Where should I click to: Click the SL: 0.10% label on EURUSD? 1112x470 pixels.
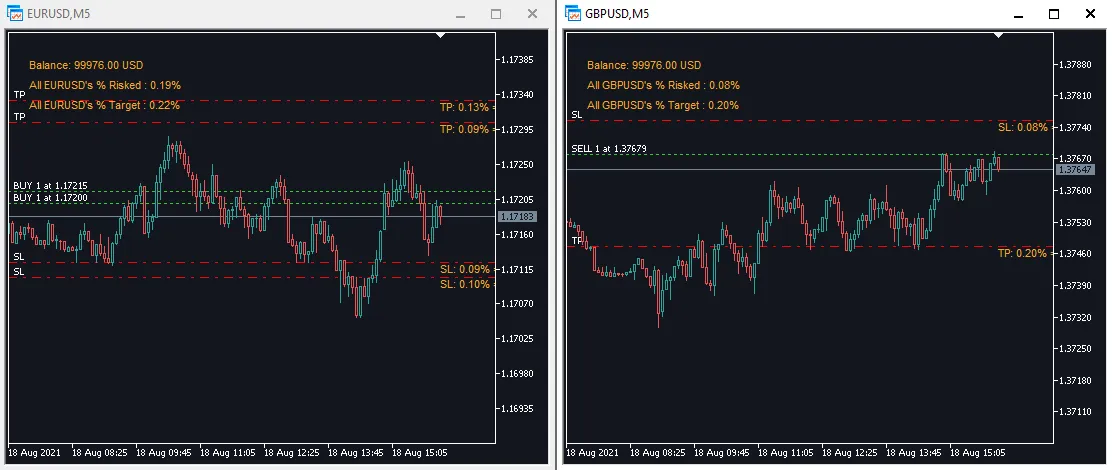[464, 284]
